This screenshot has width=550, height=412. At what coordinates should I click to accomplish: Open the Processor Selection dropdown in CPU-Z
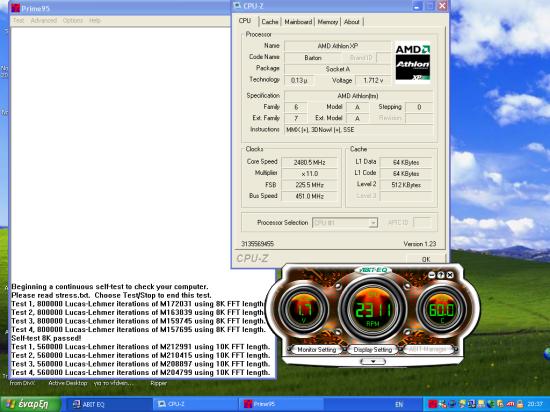(345, 223)
